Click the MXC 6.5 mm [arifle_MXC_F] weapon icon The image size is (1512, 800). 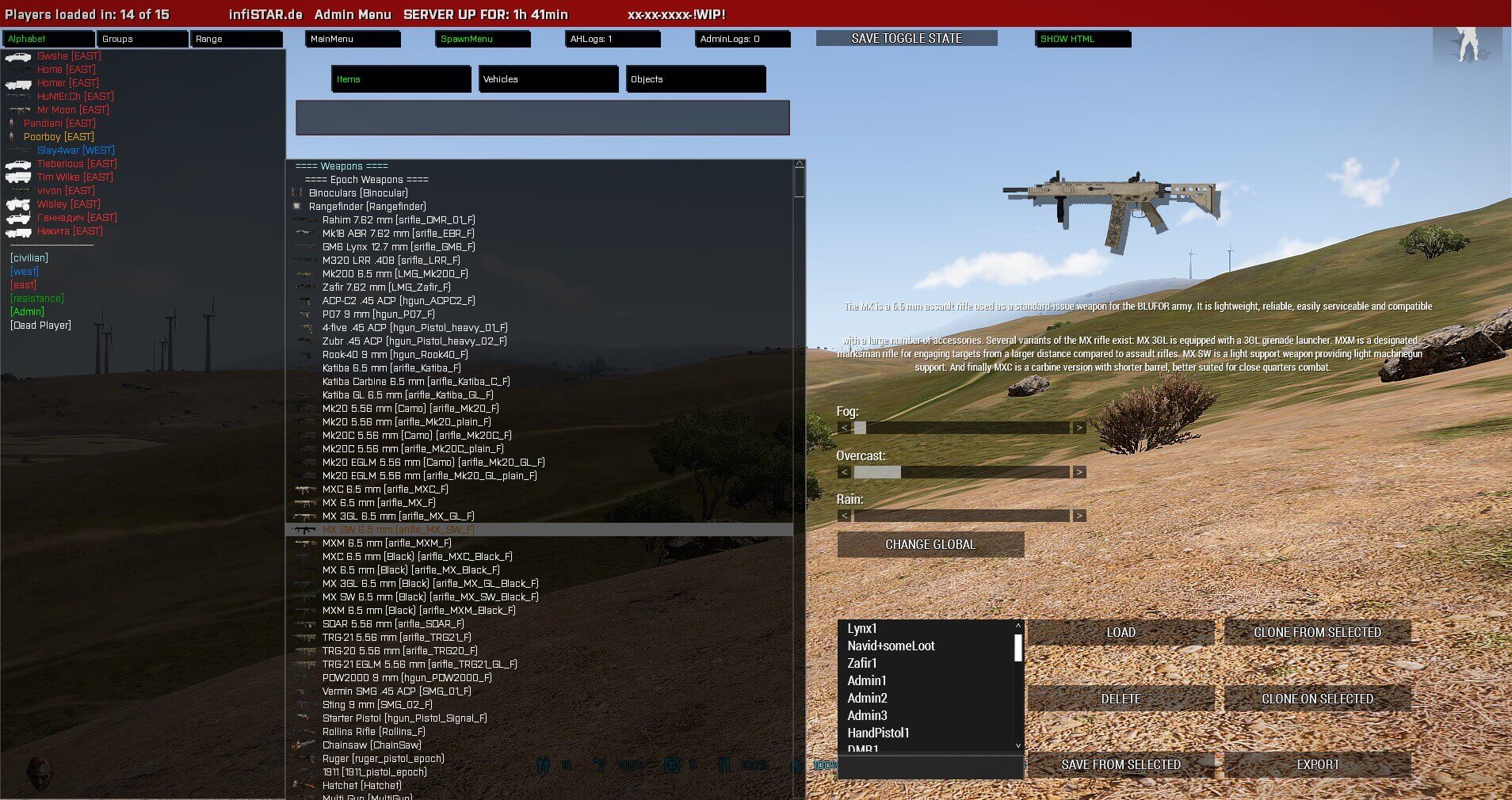coord(304,490)
